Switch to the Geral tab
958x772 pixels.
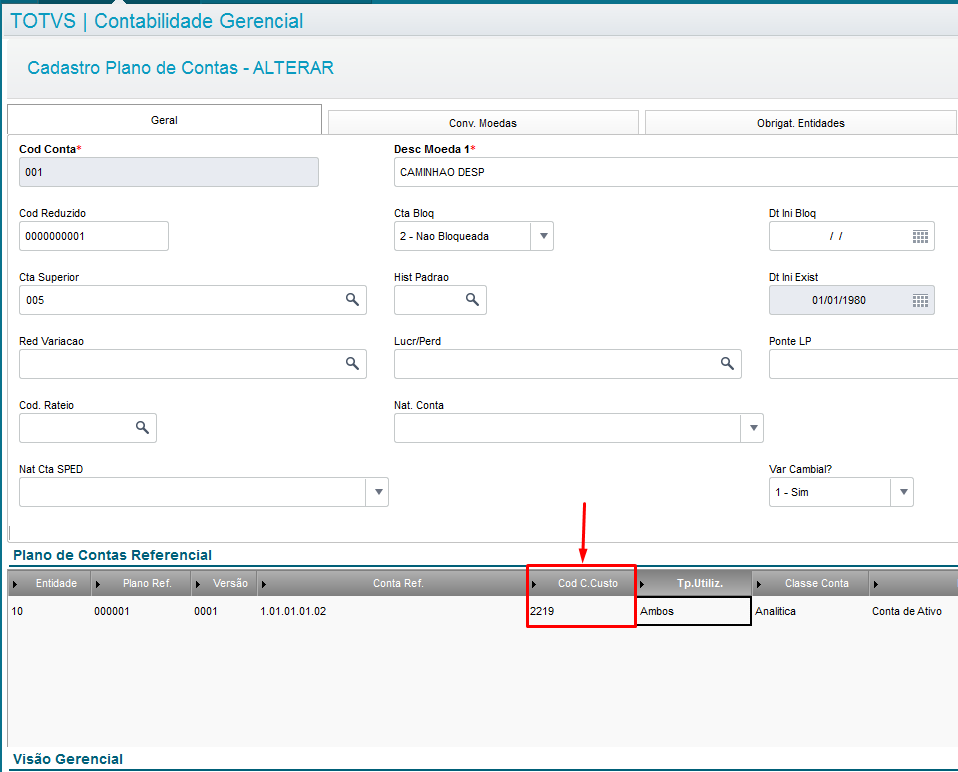click(x=164, y=120)
